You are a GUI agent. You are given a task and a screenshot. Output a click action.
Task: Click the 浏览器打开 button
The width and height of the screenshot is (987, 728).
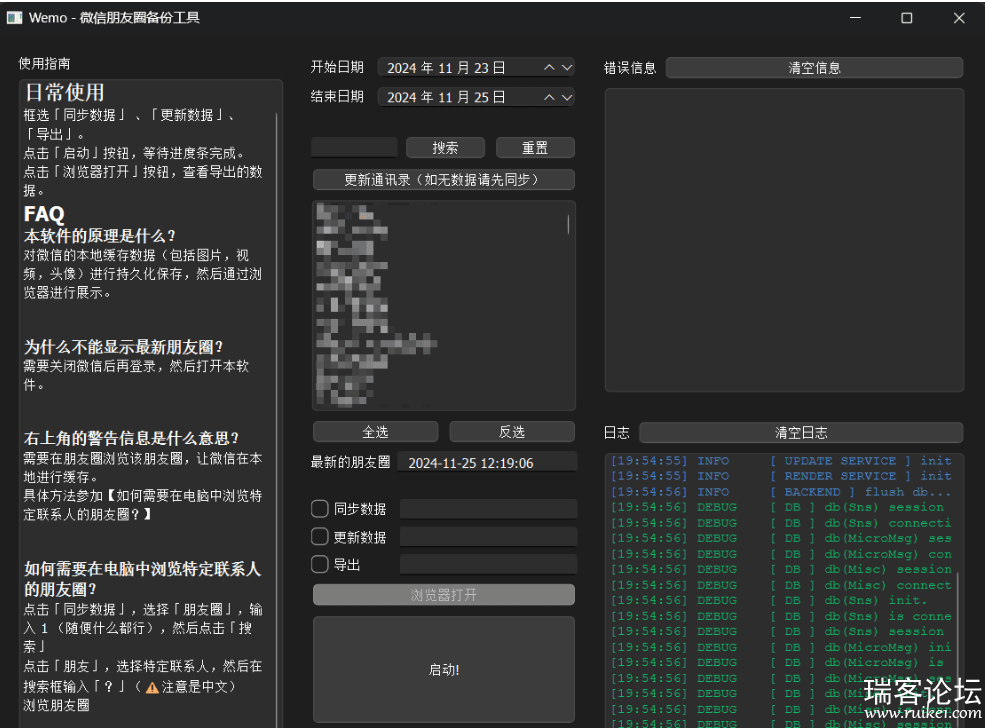click(443, 595)
